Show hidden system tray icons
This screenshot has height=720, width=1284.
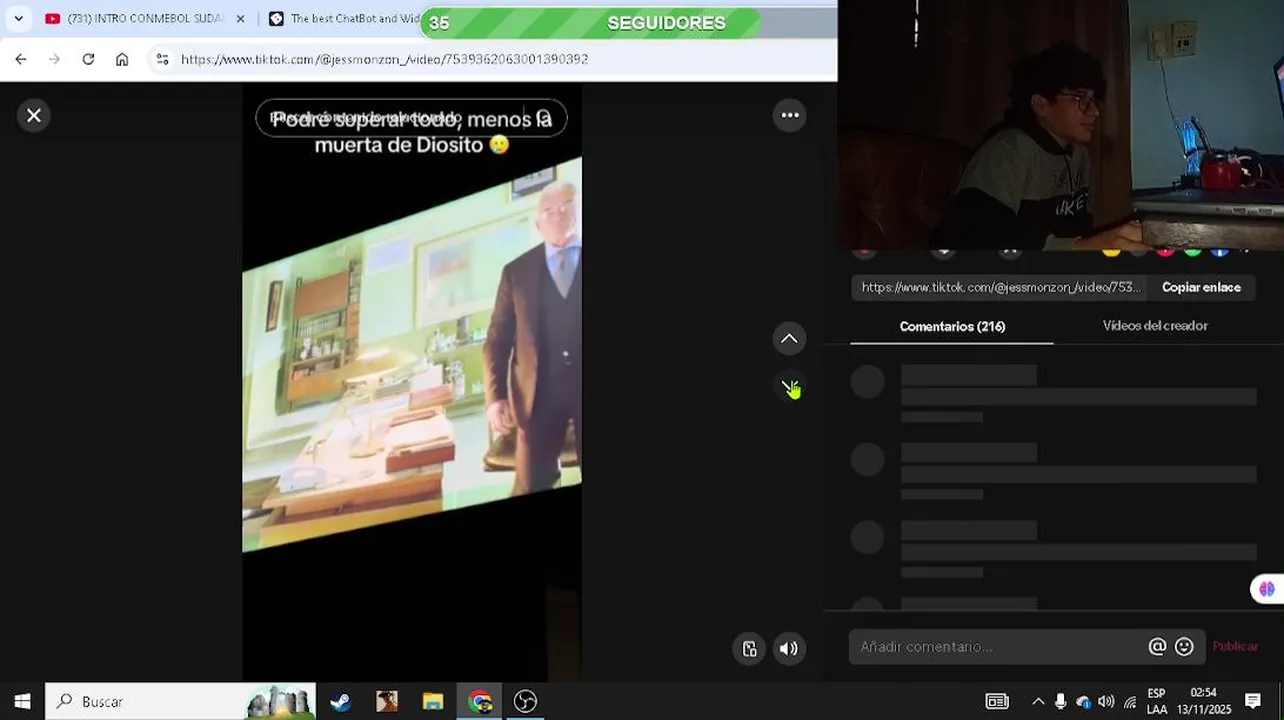tap(1037, 701)
